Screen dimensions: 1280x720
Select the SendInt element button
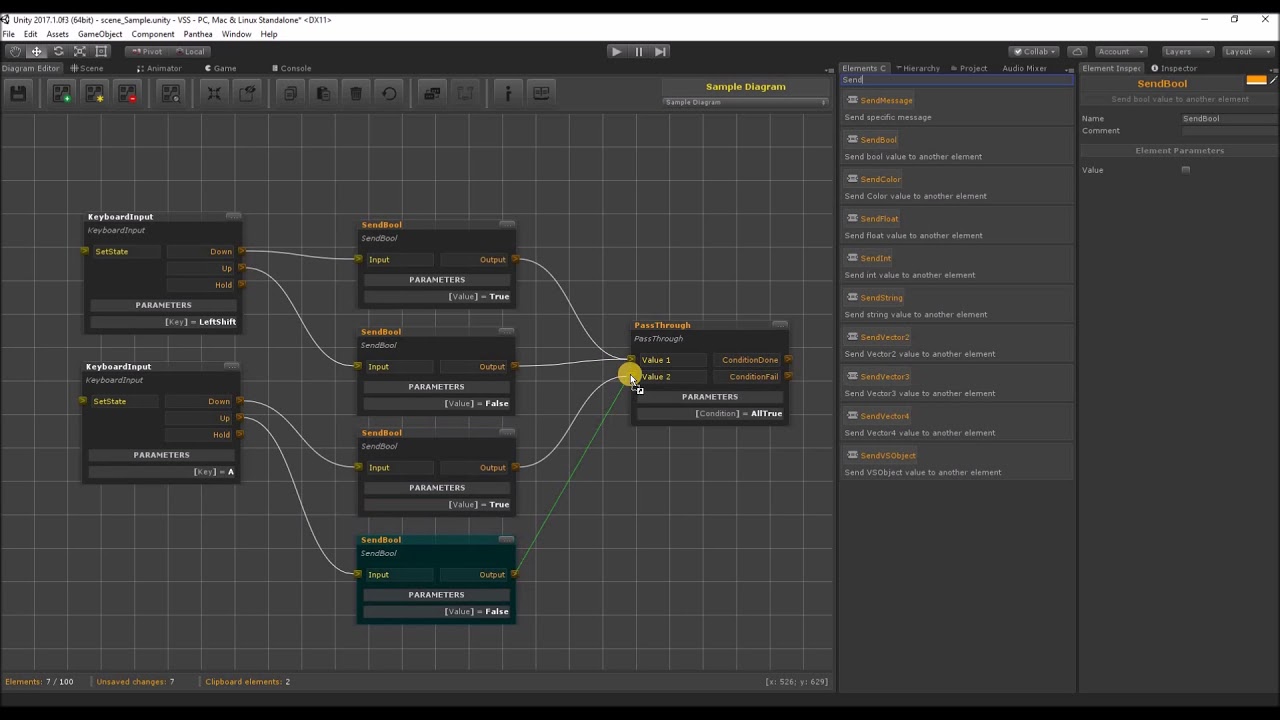click(x=868, y=258)
